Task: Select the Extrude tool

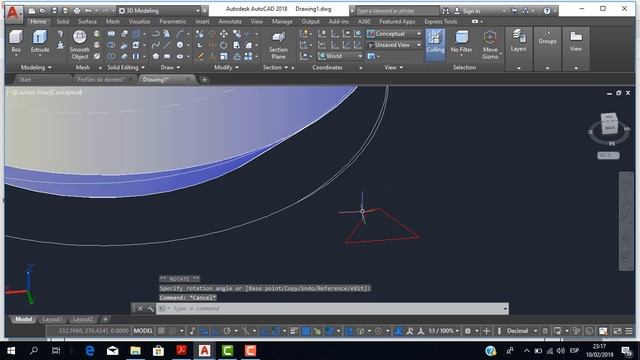Action: (x=40, y=42)
